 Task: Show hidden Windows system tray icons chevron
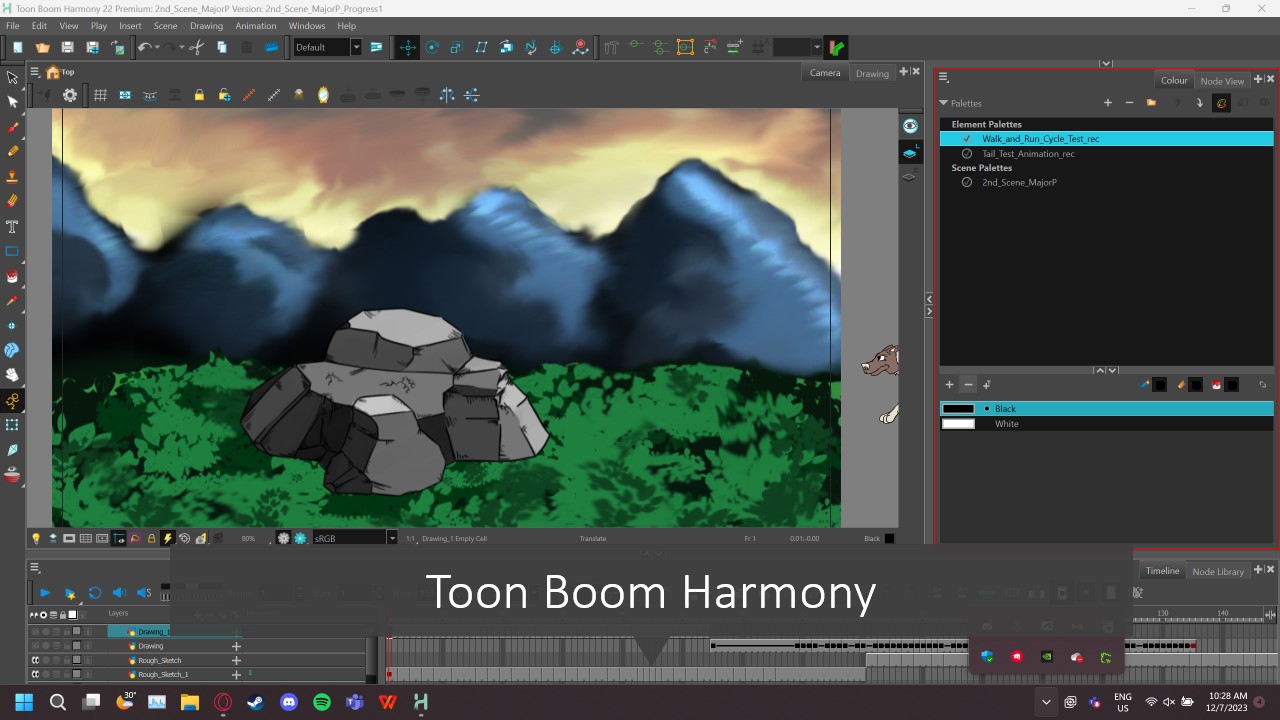[1046, 702]
